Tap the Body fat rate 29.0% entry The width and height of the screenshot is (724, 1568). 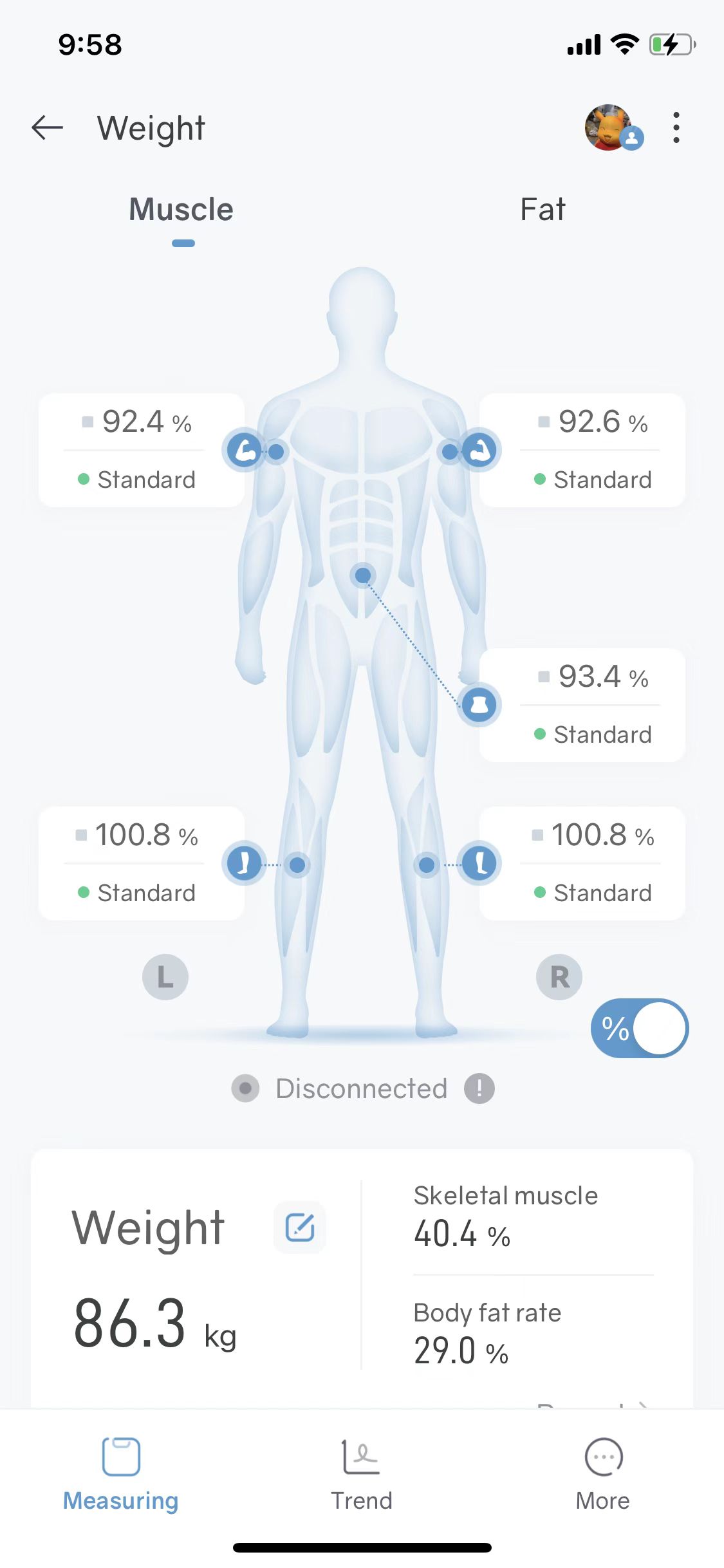[x=488, y=1332]
